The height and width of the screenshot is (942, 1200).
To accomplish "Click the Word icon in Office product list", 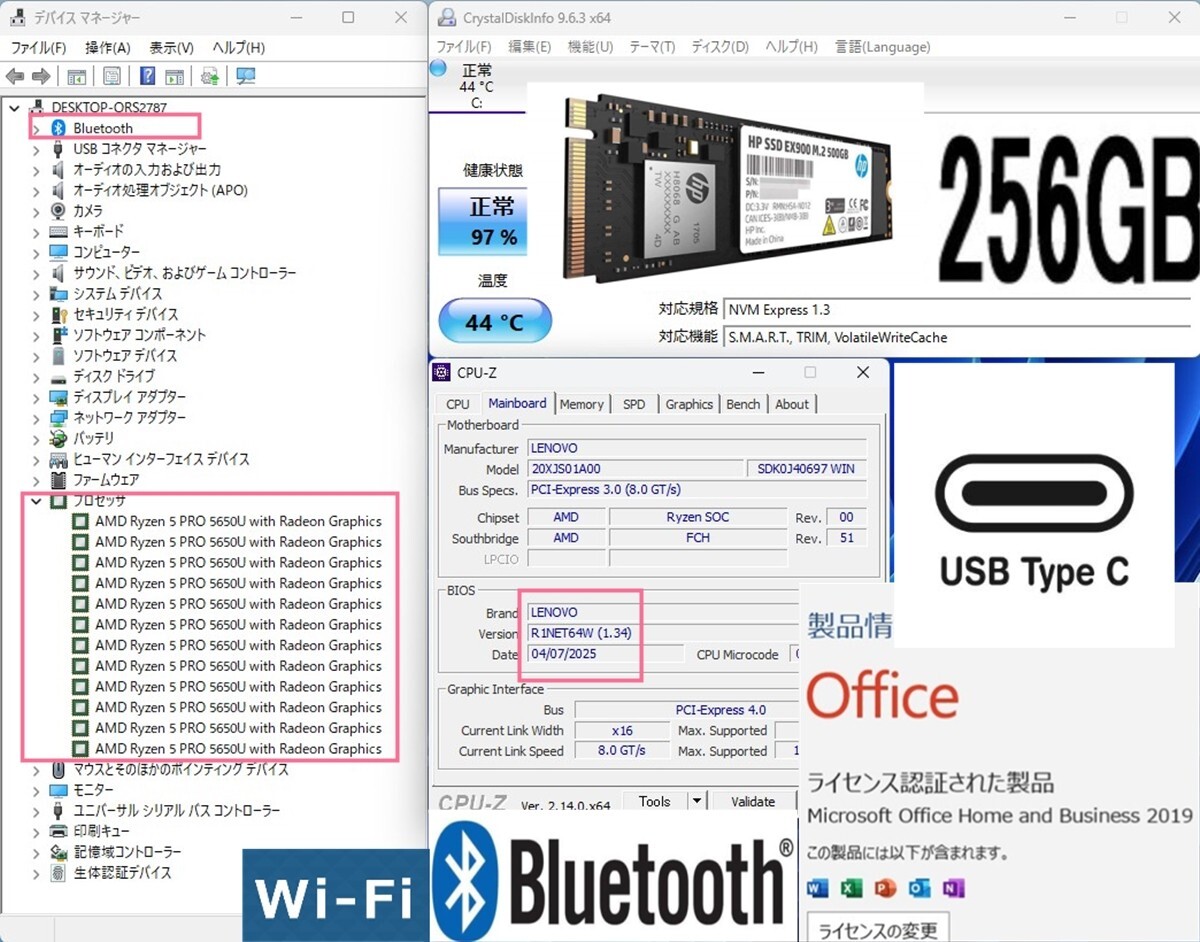I will (x=817, y=888).
